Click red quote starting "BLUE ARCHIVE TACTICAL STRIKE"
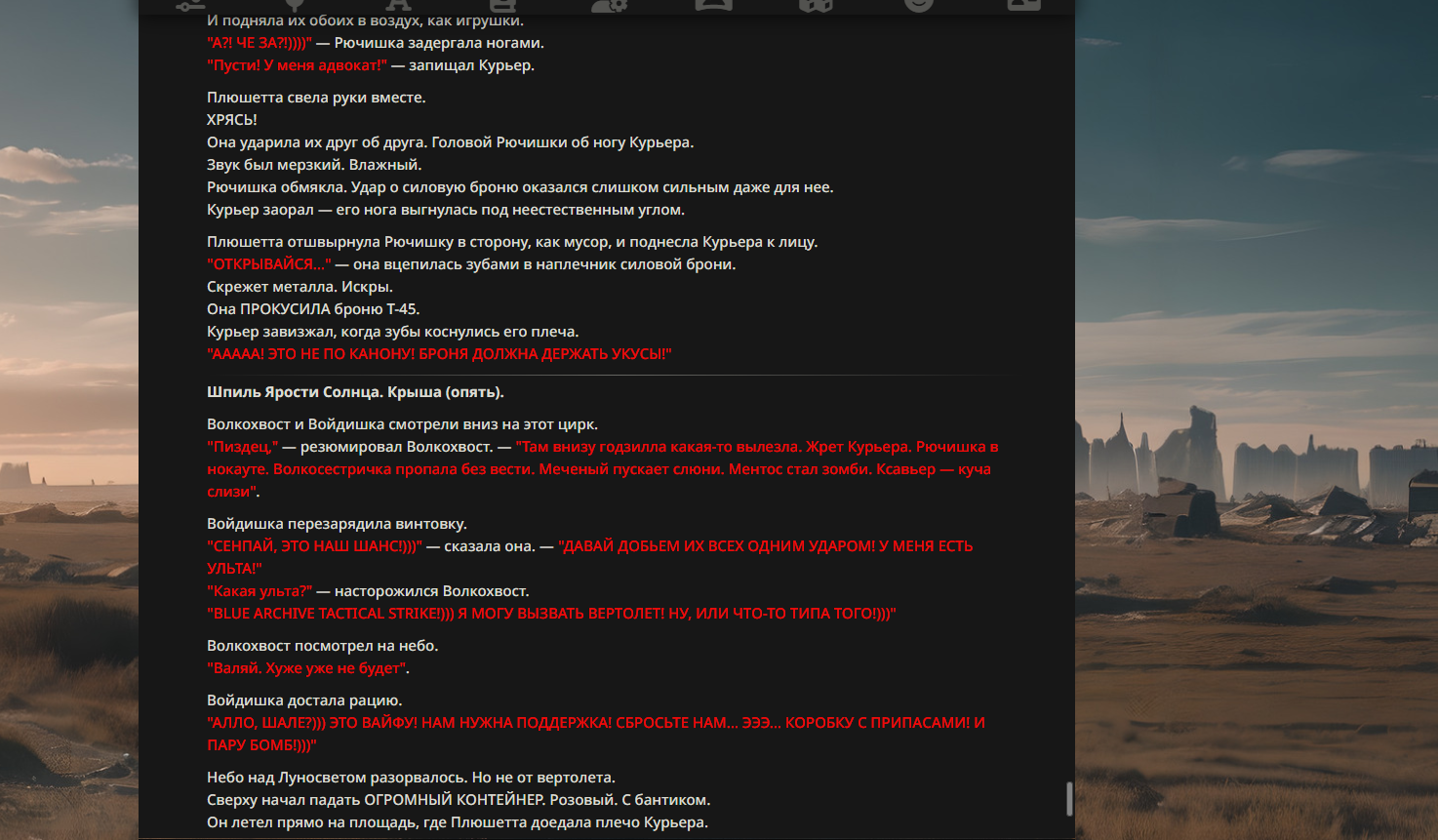Screen dimensions: 1438x840 (x=551, y=614)
